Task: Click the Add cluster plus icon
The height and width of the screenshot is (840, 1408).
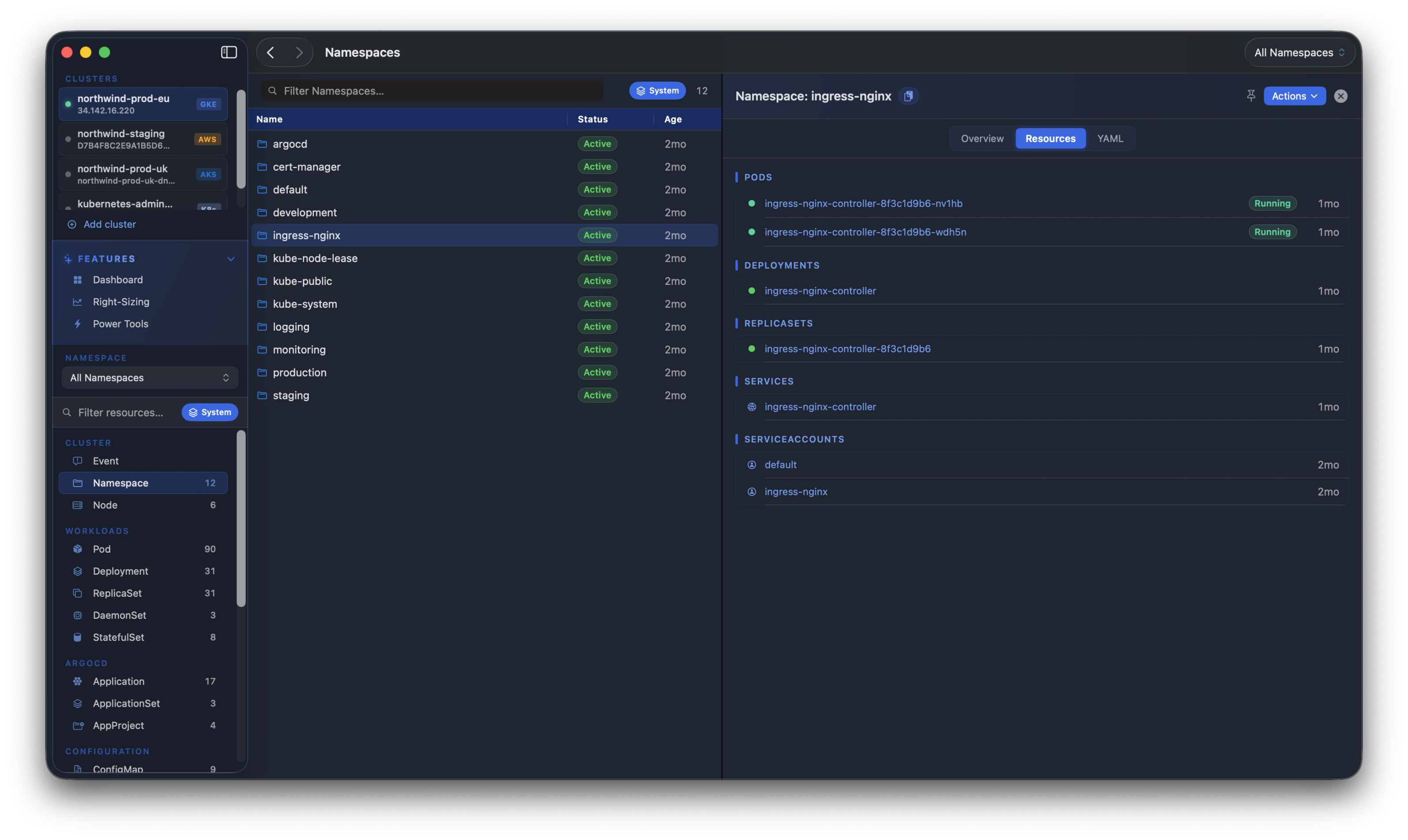Action: [72, 224]
